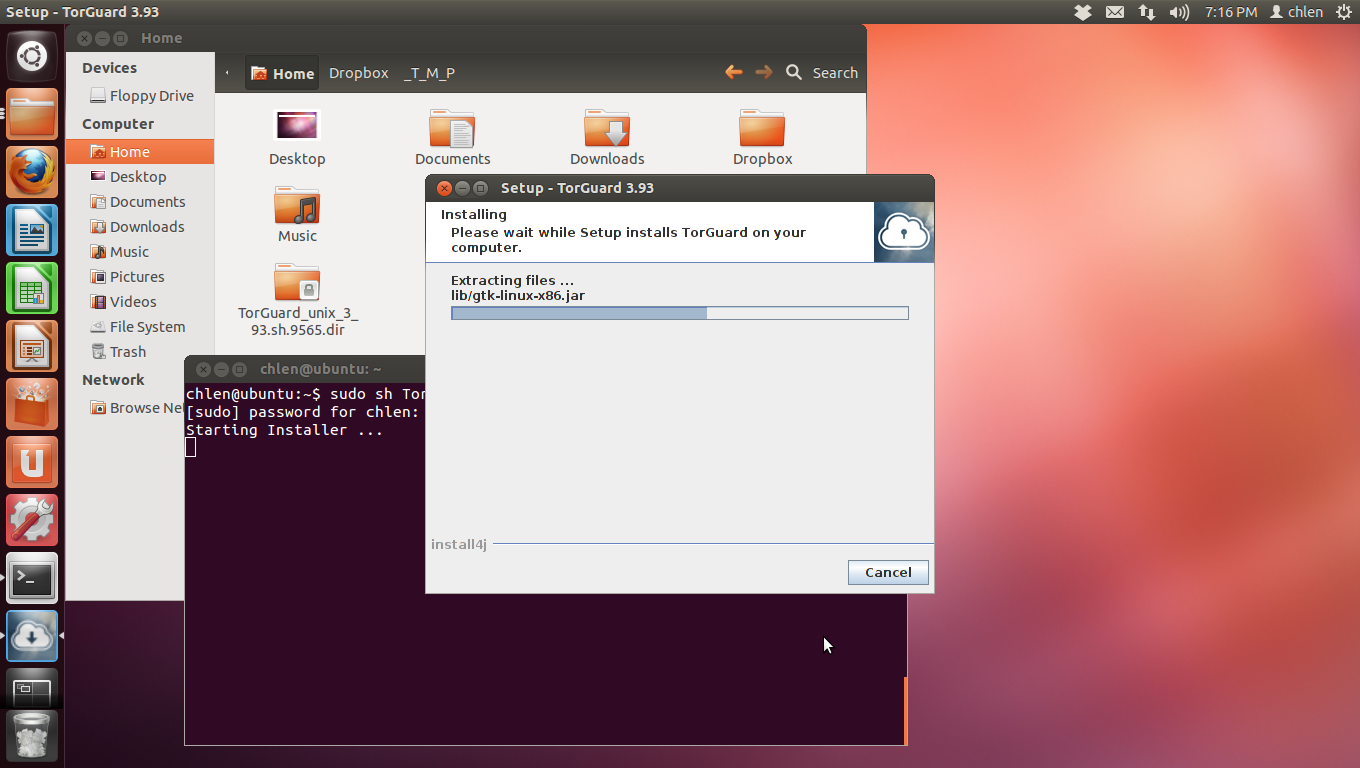
Task: Open clock menu showing 7:16 PM
Action: pyautogui.click(x=1231, y=12)
